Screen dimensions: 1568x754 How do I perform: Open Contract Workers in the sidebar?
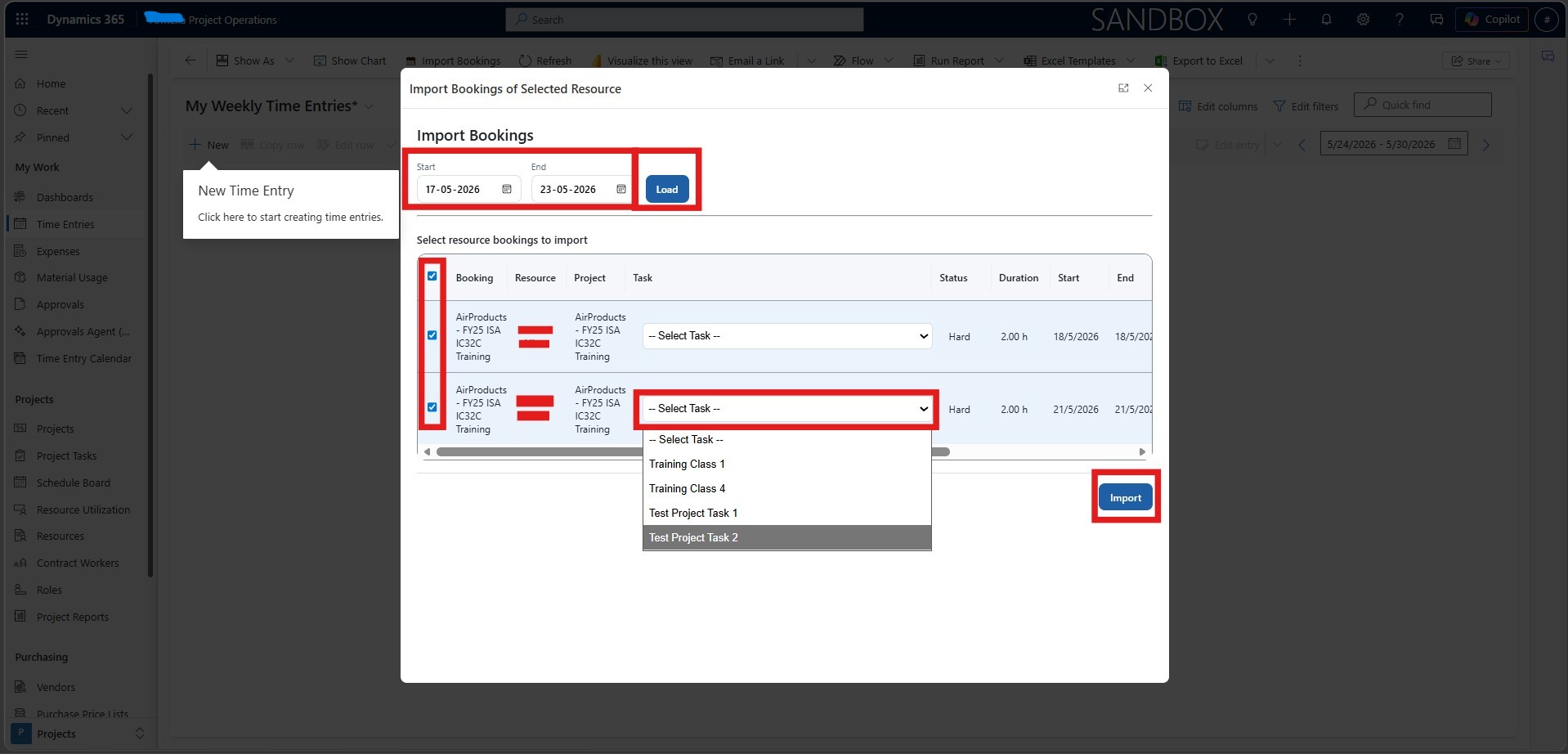click(x=78, y=563)
